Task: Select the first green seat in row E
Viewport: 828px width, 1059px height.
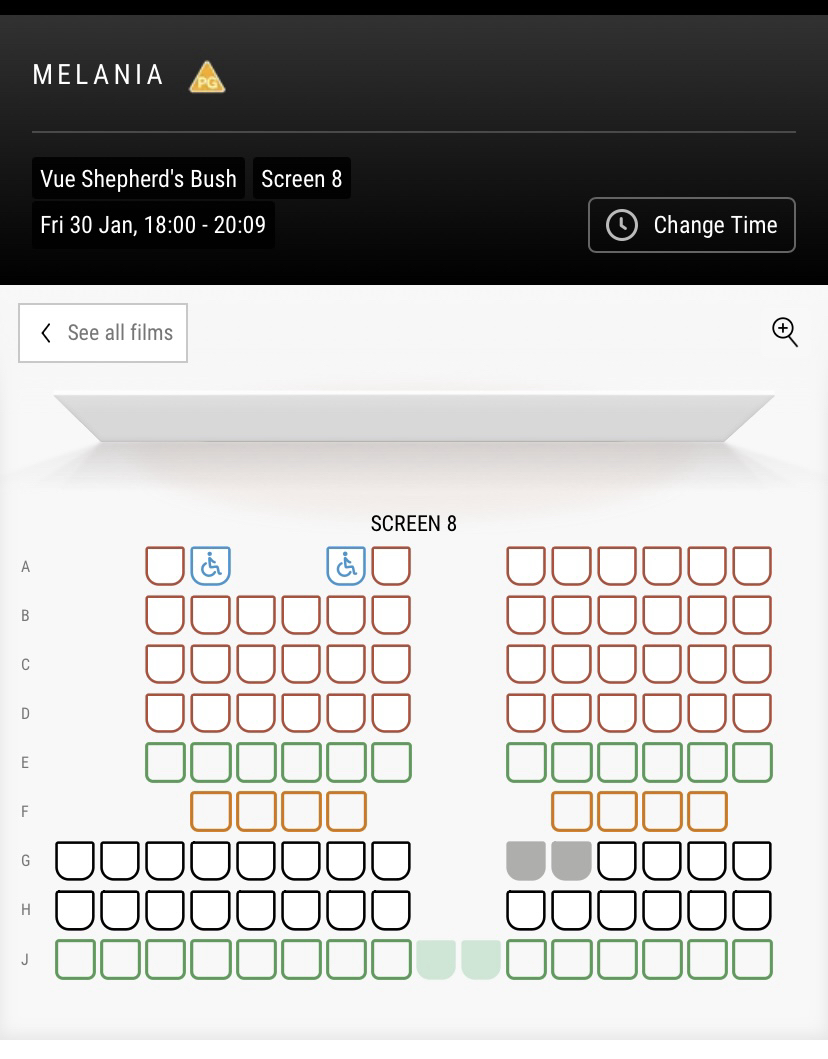Action: (165, 762)
